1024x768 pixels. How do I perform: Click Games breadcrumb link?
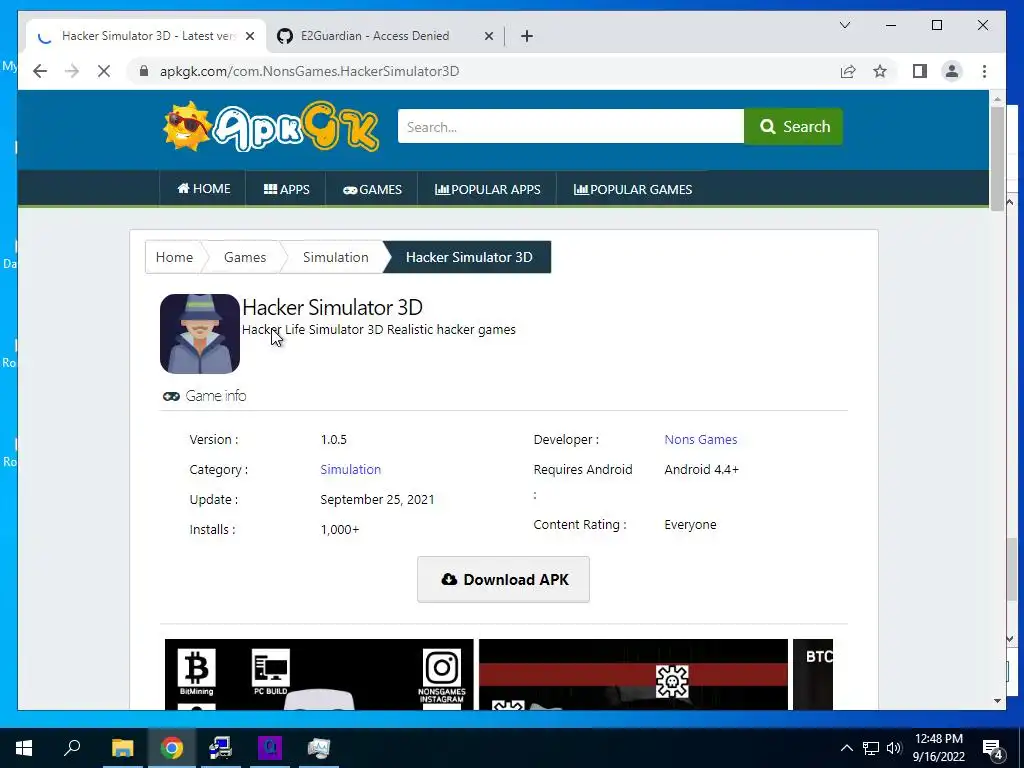245,257
